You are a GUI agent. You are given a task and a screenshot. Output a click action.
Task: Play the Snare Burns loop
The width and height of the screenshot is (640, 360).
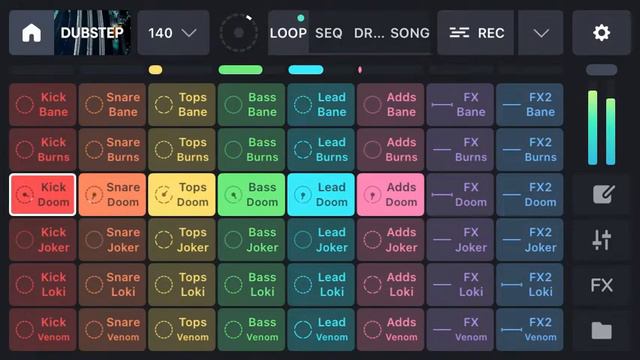(x=112, y=149)
